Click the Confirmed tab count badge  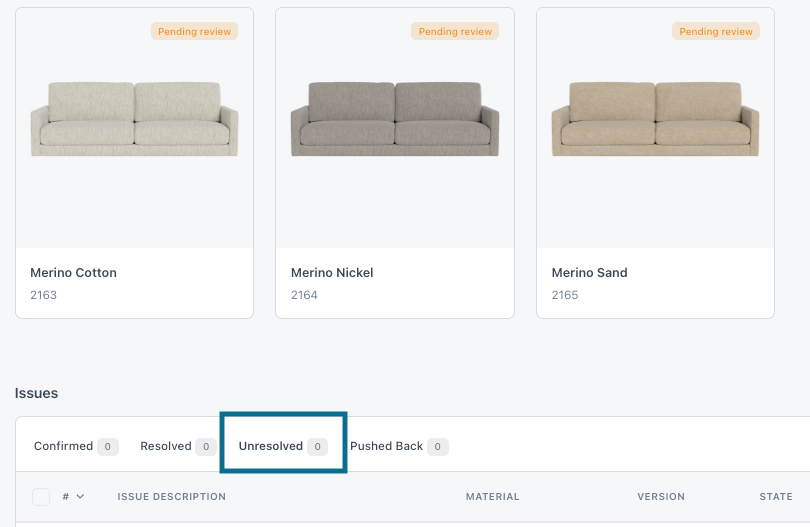click(x=108, y=447)
